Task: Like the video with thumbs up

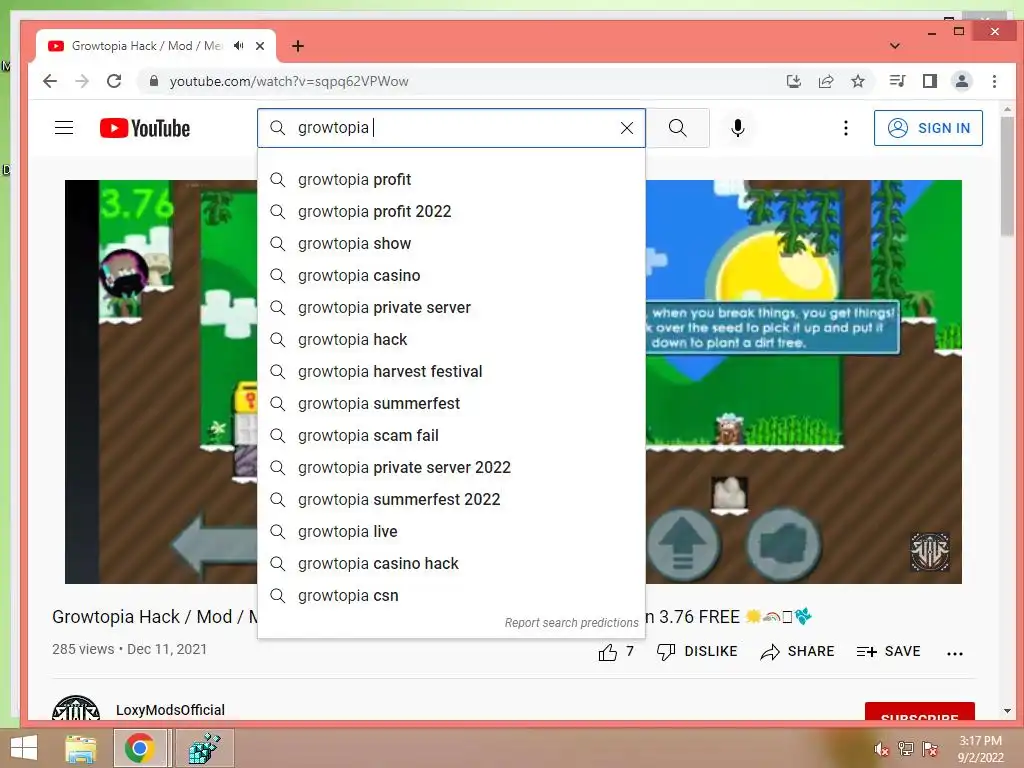Action: pyautogui.click(x=615, y=652)
